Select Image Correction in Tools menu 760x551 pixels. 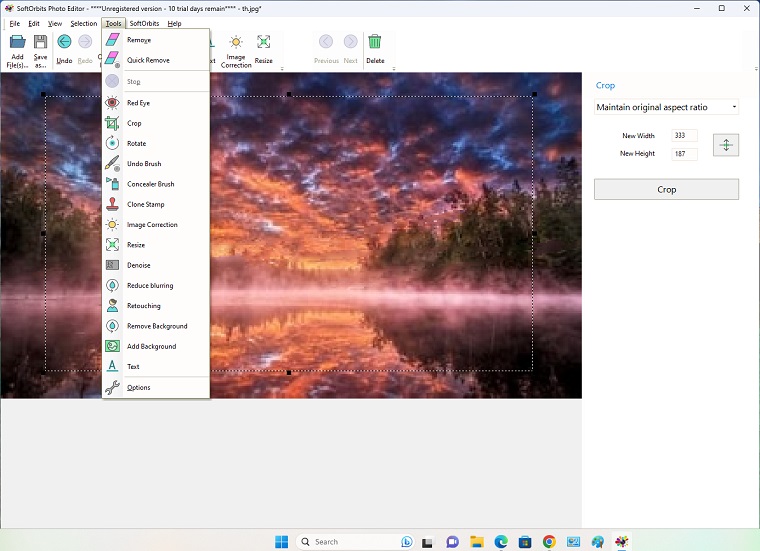(156, 225)
